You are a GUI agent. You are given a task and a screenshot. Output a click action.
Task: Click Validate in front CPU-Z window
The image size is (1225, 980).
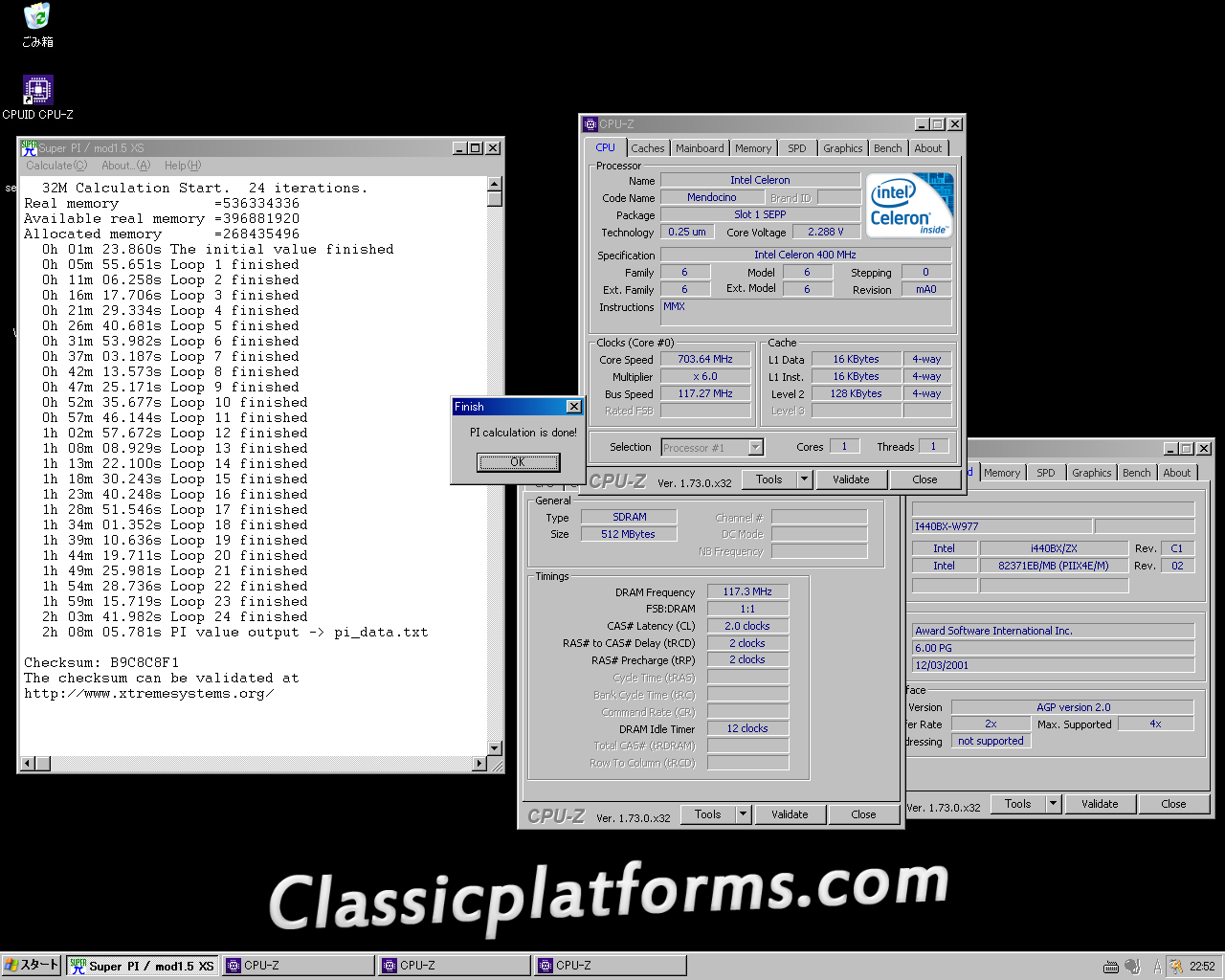pyautogui.click(x=852, y=479)
